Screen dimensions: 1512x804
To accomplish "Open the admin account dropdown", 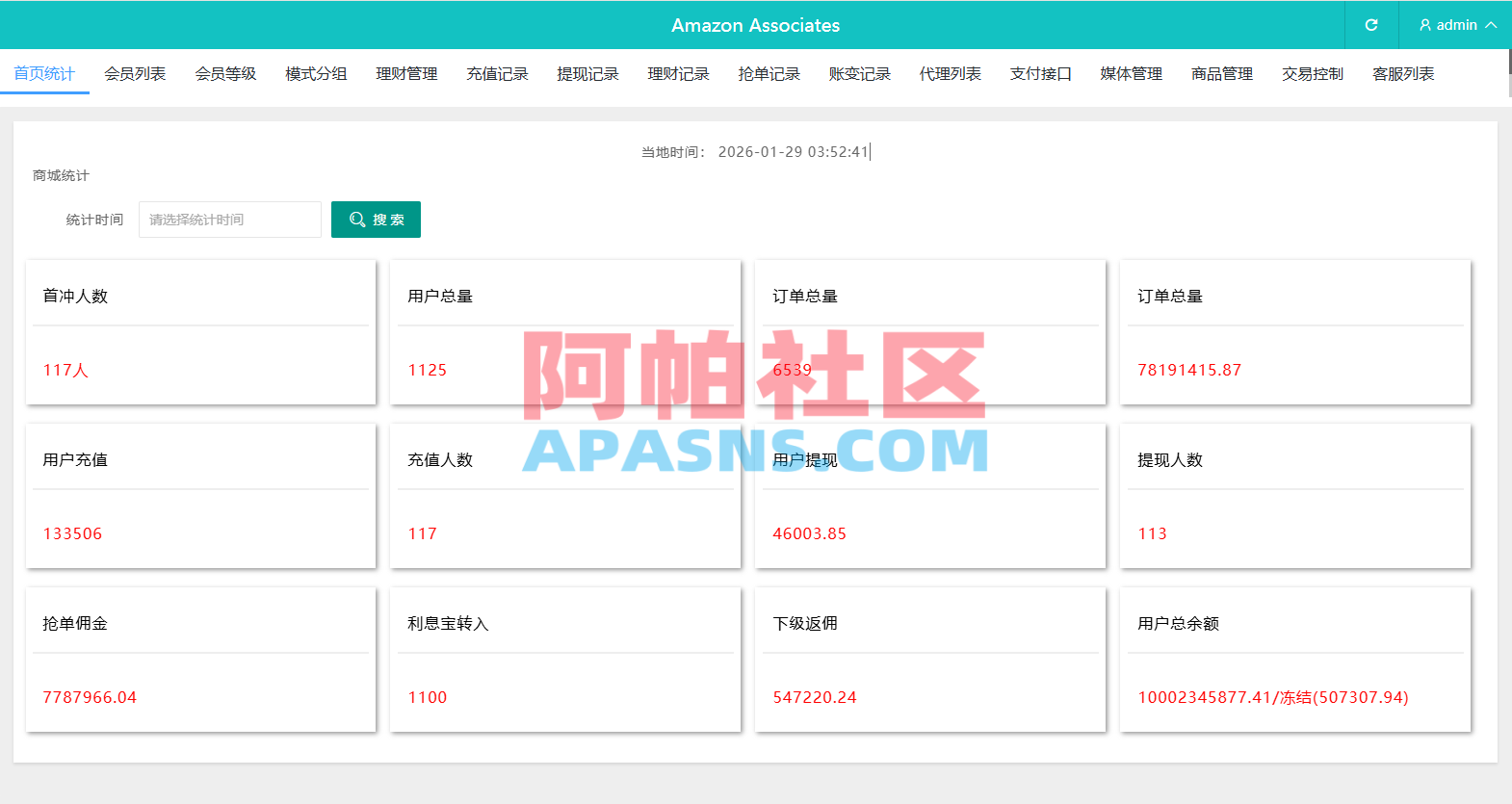I will (x=1456, y=25).
